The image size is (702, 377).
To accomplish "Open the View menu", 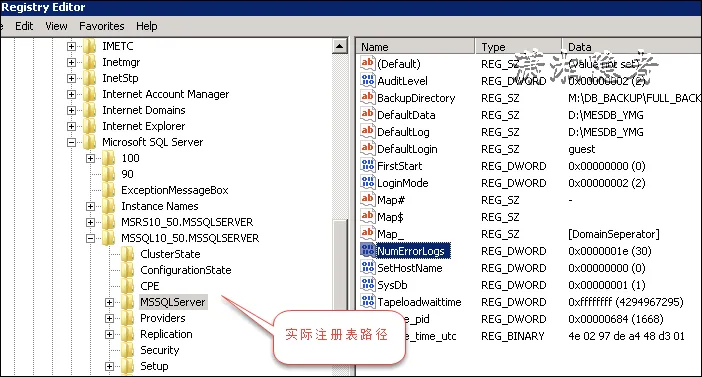I will (56, 26).
